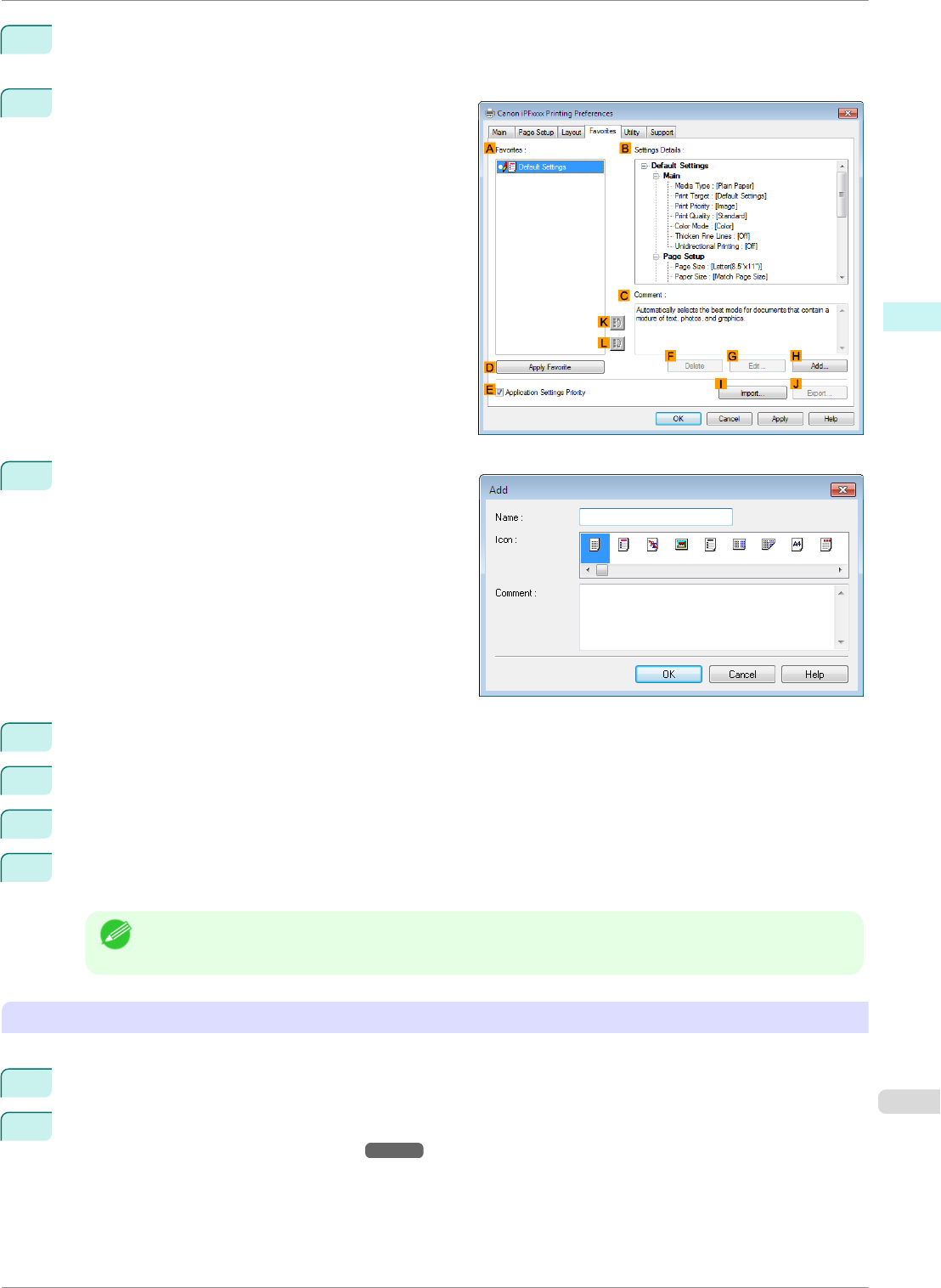The width and height of the screenshot is (941, 1288).
Task: Click Apply in the Printing Preferences dialog
Action: tap(780, 419)
